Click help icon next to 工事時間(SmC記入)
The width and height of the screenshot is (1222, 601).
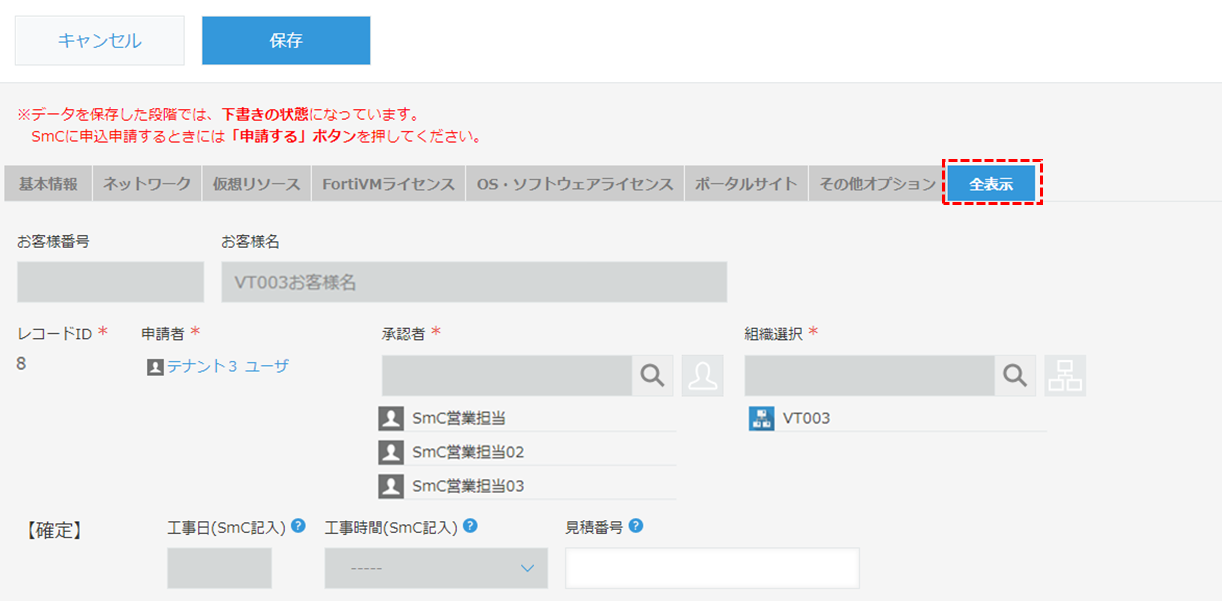[x=470, y=526]
